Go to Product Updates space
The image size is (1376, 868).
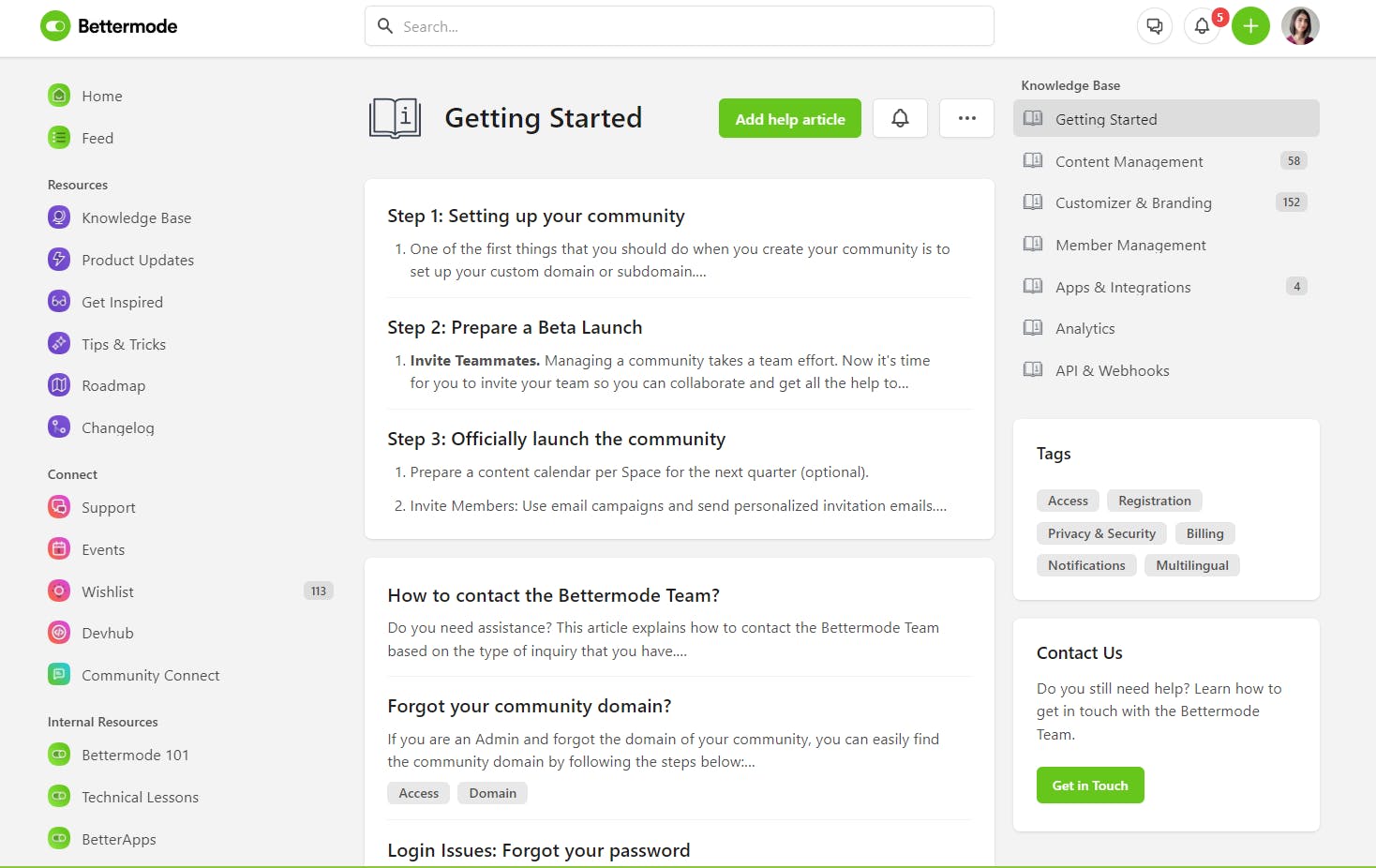click(137, 261)
